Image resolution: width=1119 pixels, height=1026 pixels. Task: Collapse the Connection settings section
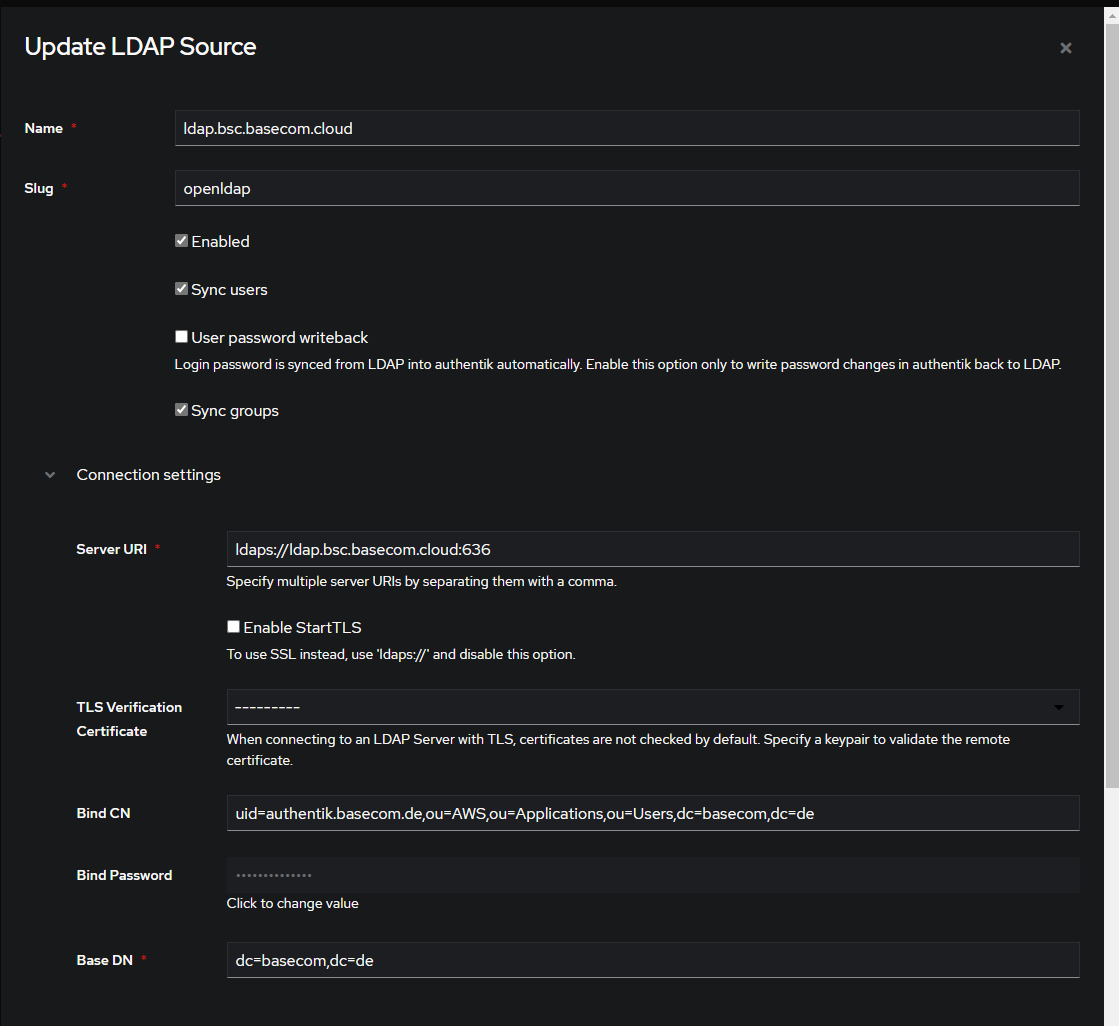coord(49,474)
